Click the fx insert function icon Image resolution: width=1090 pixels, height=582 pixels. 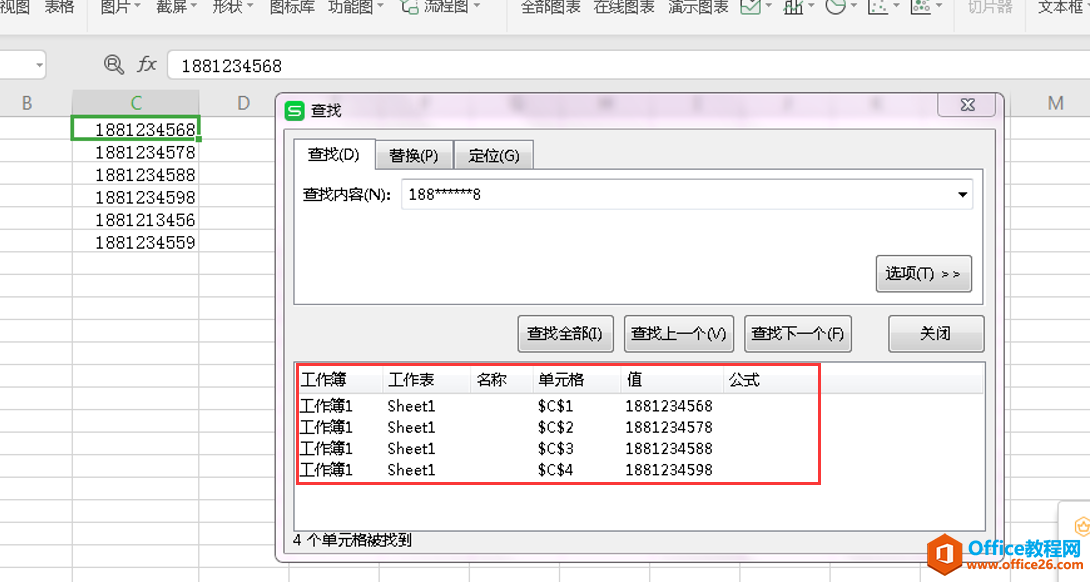[x=147, y=65]
